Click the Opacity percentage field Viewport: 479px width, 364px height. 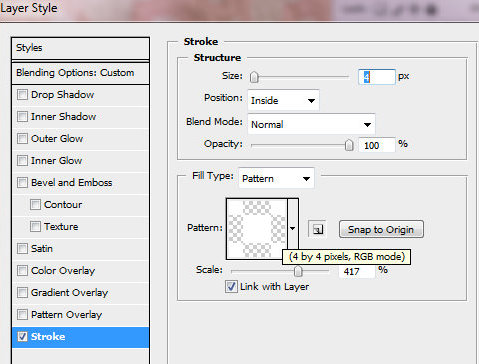coord(377,145)
